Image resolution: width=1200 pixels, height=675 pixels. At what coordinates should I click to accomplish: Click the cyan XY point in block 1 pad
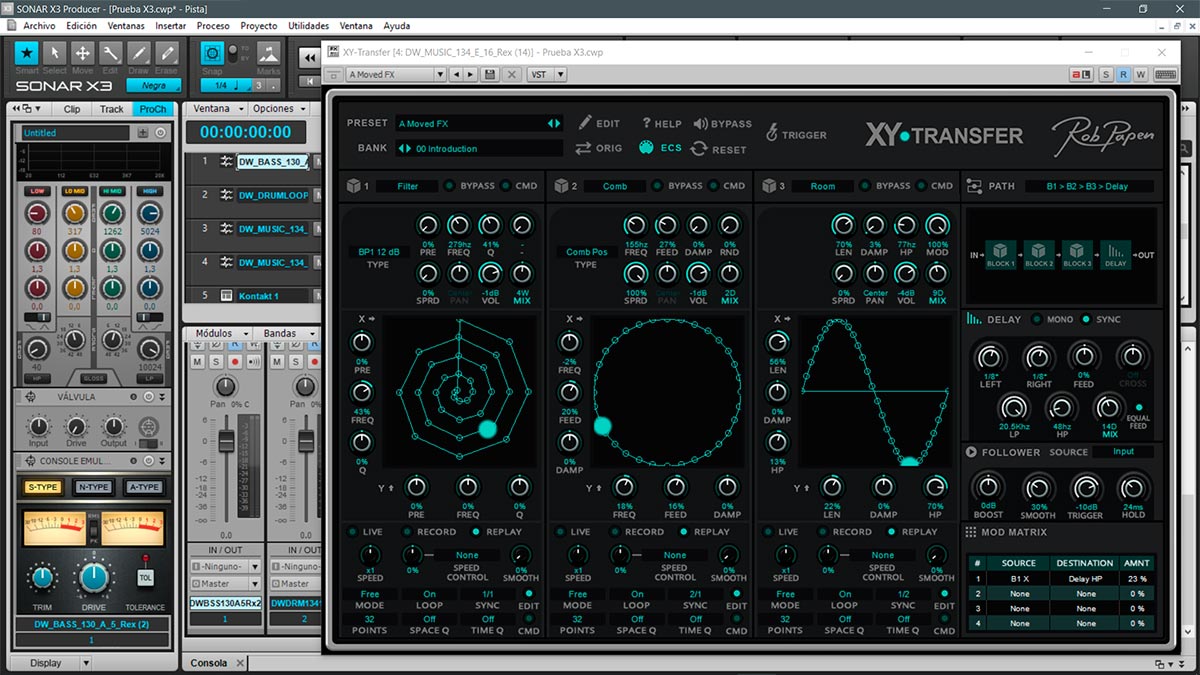[x=487, y=429]
